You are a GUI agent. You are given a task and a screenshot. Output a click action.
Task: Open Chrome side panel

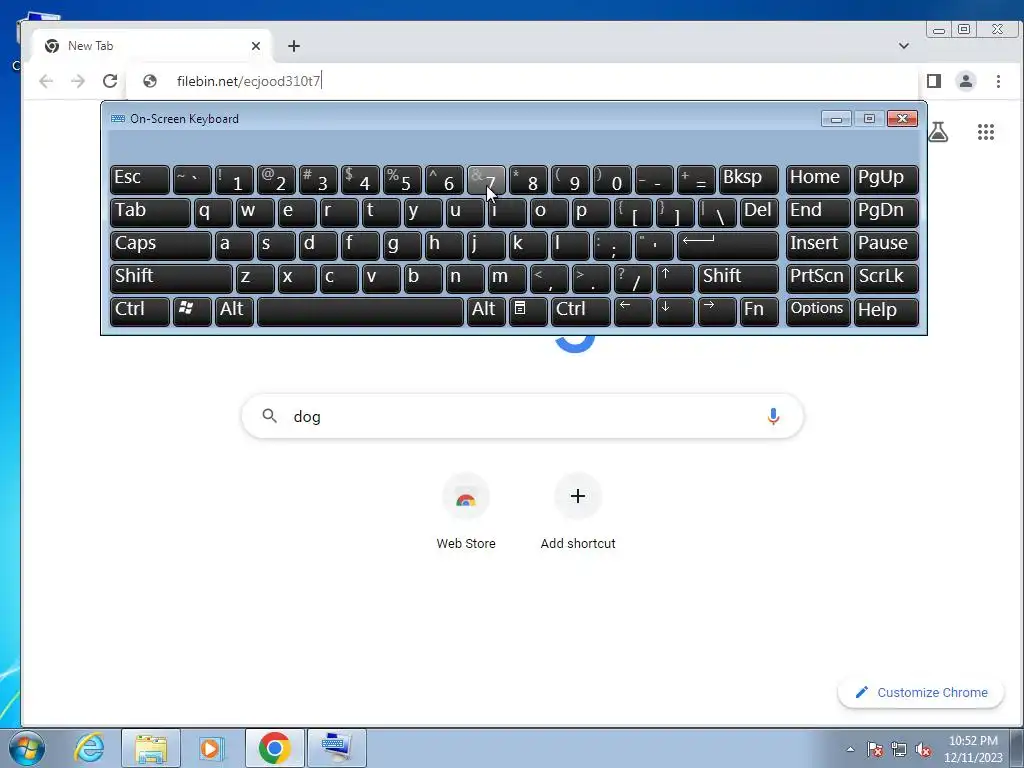tap(934, 81)
